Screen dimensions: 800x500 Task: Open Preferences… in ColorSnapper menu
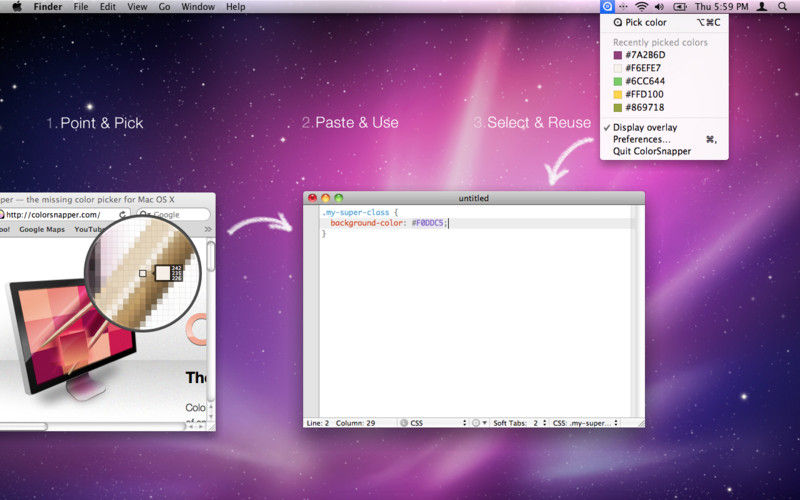click(x=664, y=139)
